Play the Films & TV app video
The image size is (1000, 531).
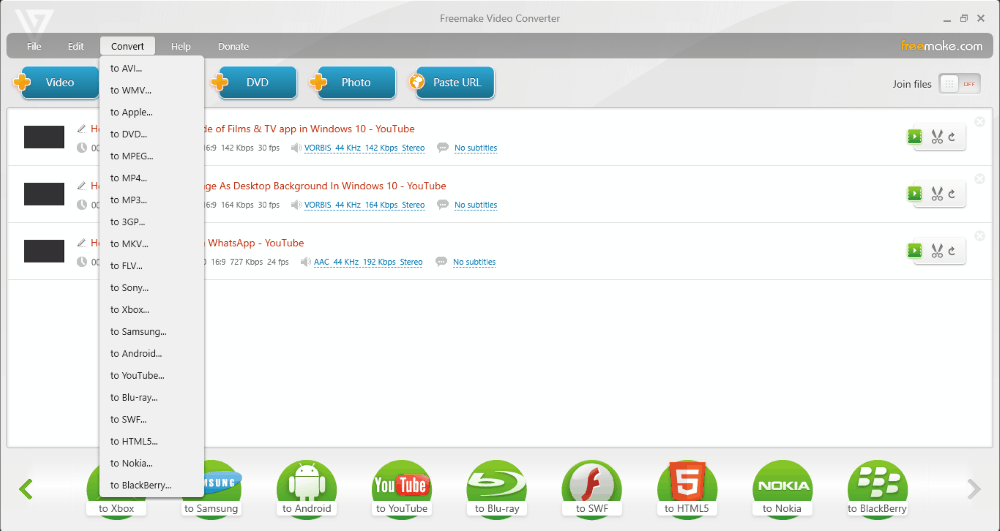tap(915, 136)
